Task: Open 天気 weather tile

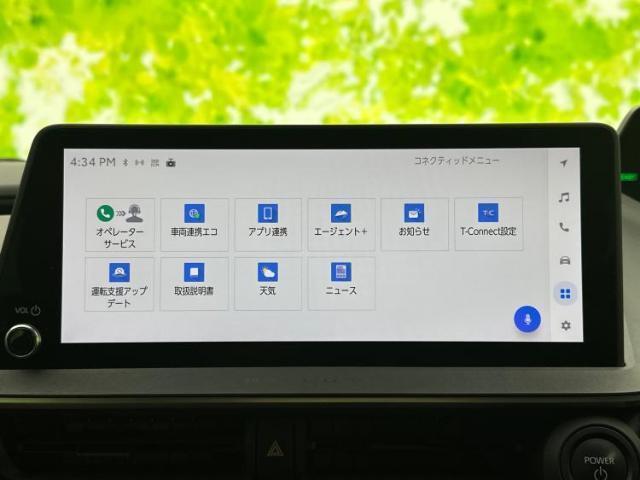Action: point(268,284)
